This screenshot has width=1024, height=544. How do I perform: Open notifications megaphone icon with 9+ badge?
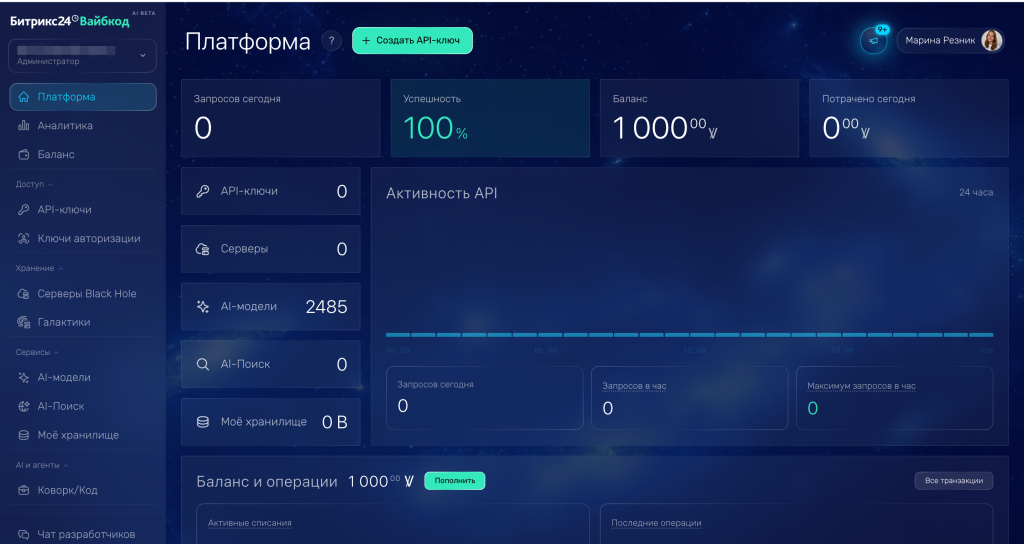873,41
